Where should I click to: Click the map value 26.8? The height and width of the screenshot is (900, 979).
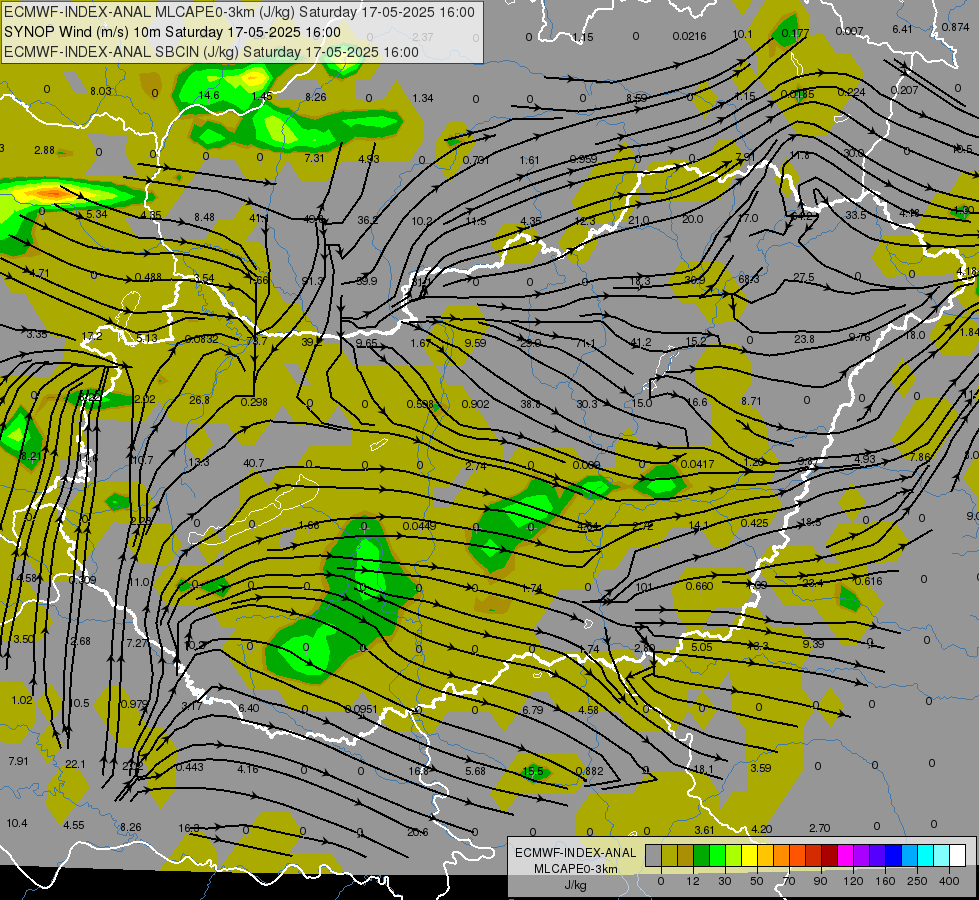tap(199, 400)
